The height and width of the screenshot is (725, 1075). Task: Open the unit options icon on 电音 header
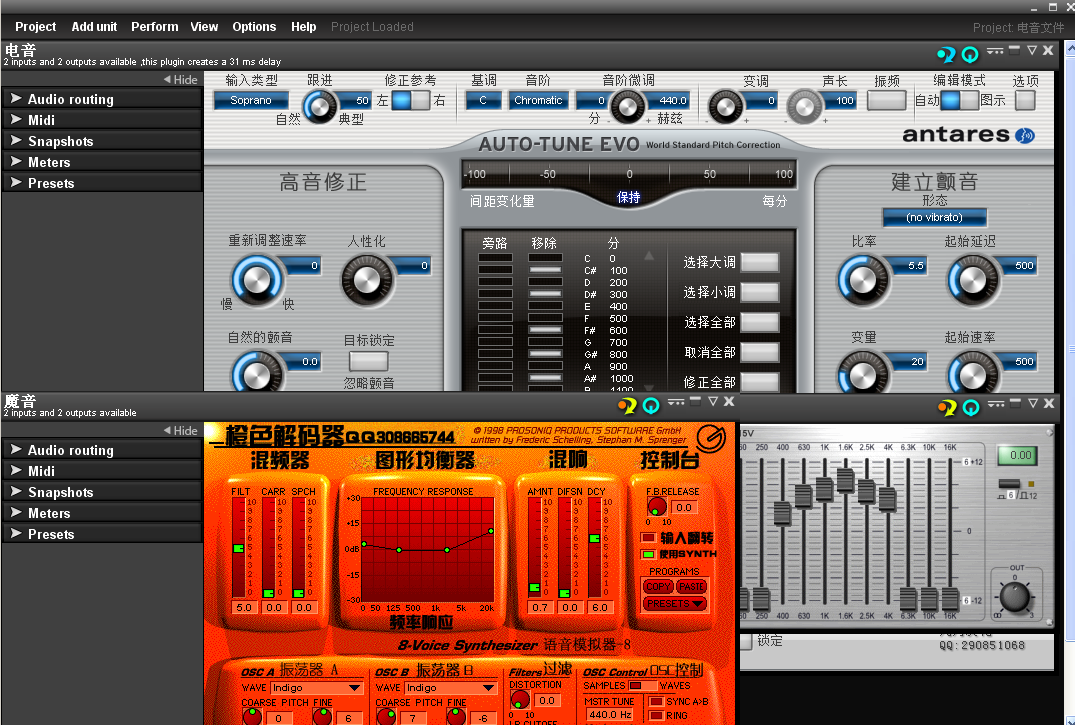pos(995,51)
